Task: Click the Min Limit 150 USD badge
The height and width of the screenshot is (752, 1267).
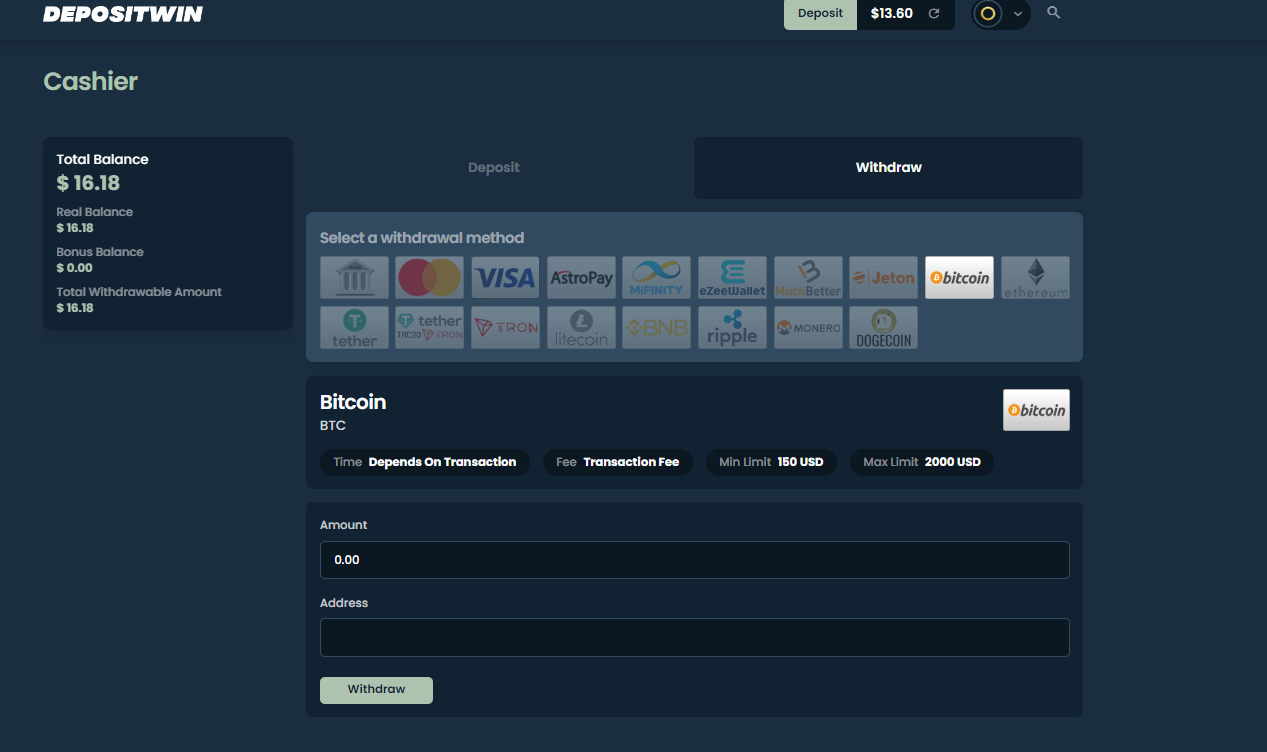Action: (x=771, y=462)
